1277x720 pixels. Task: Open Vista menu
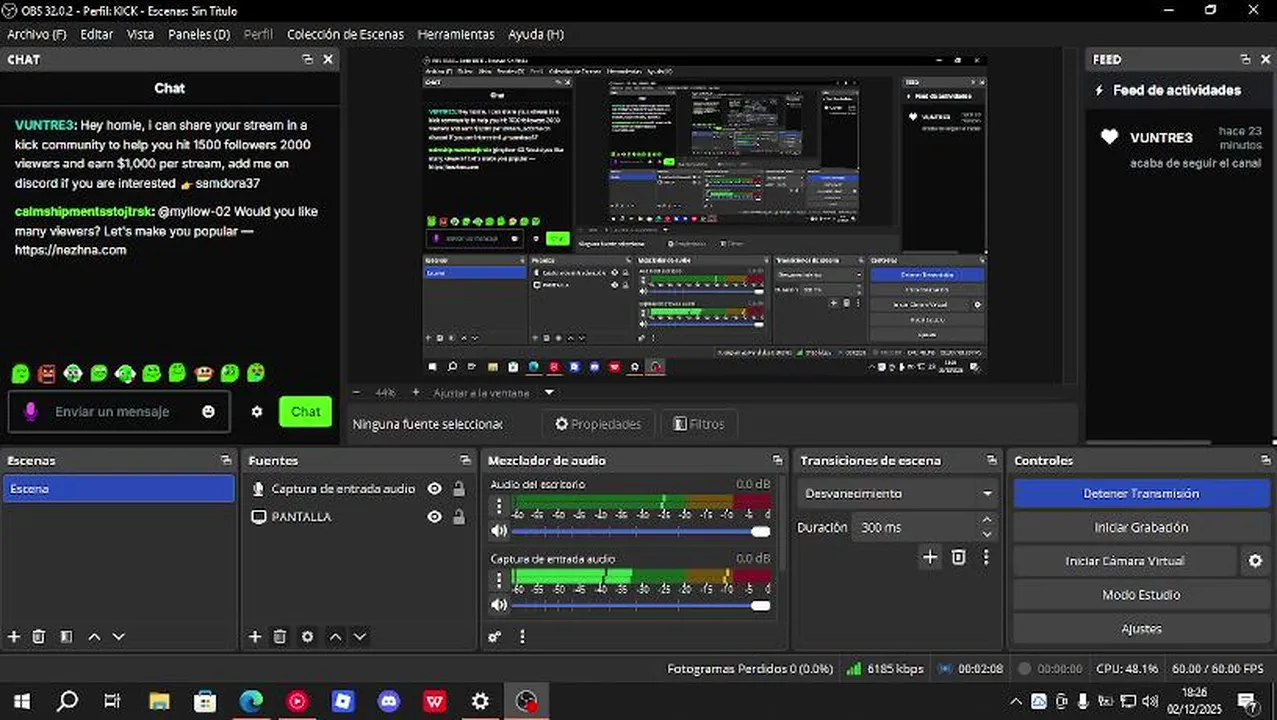[140, 34]
